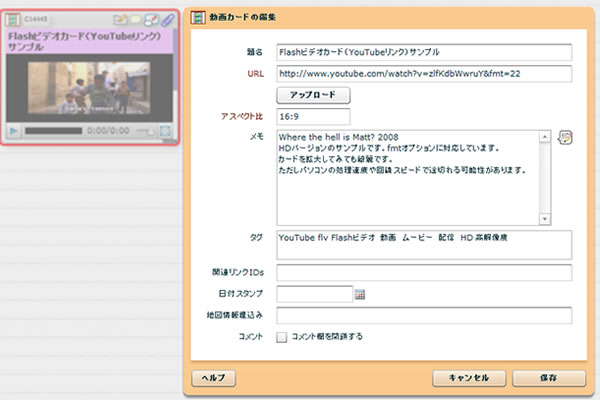600x400 pixels.
Task: Click the memo editor icon beside the memo field
Action: (x=564, y=137)
